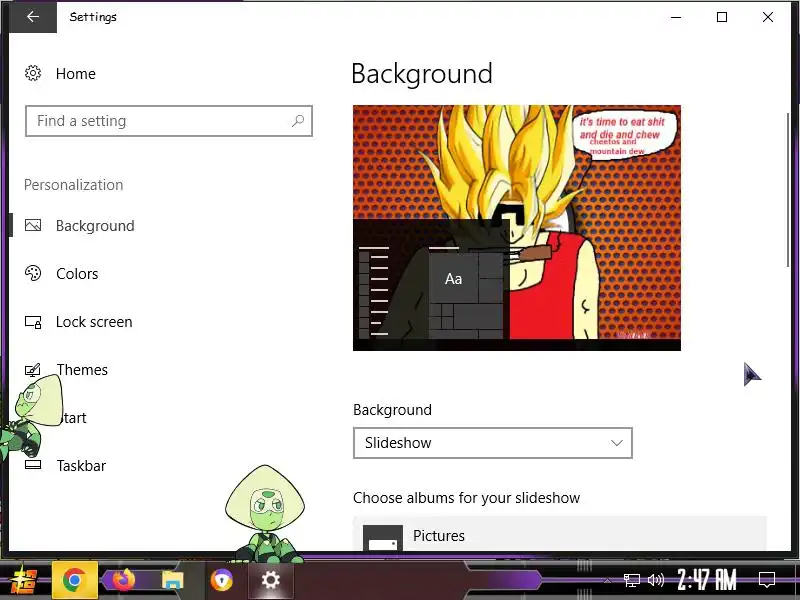Screen dimensions: 800x600
Task: Select the Lock screen icon
Action: pyautogui.click(x=33, y=322)
